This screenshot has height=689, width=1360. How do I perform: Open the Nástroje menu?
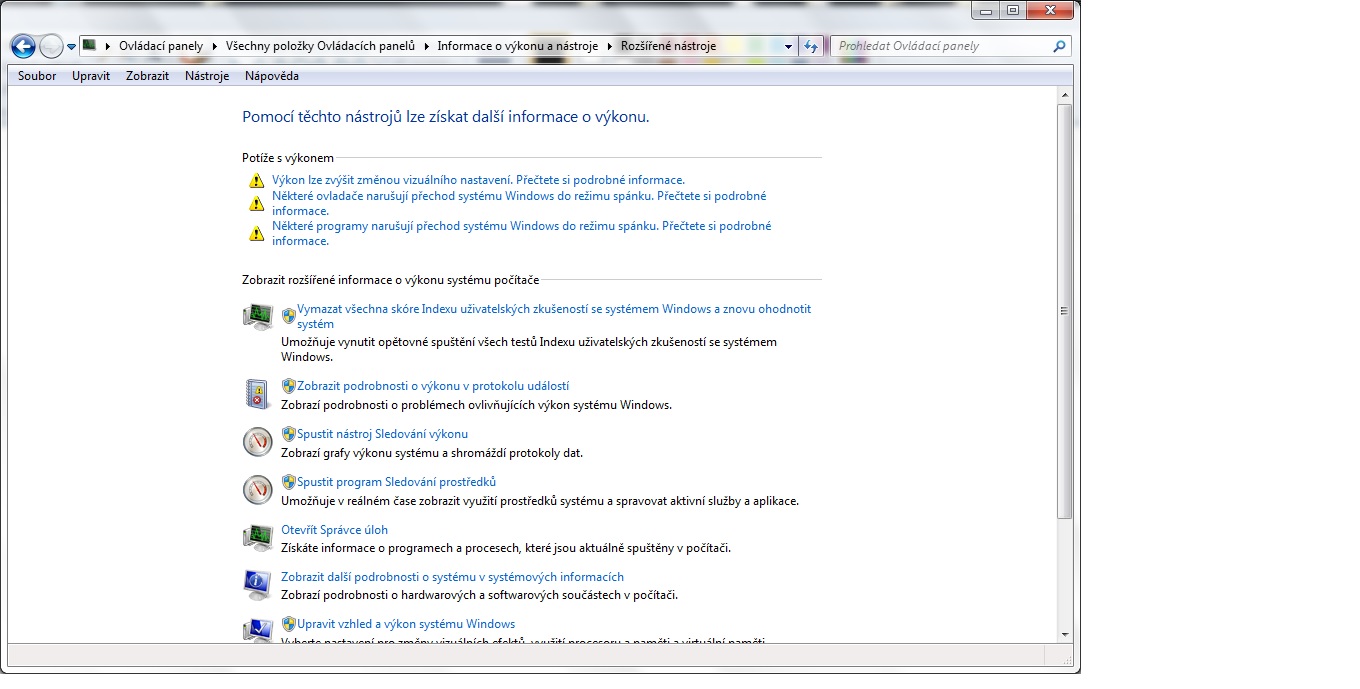207,76
